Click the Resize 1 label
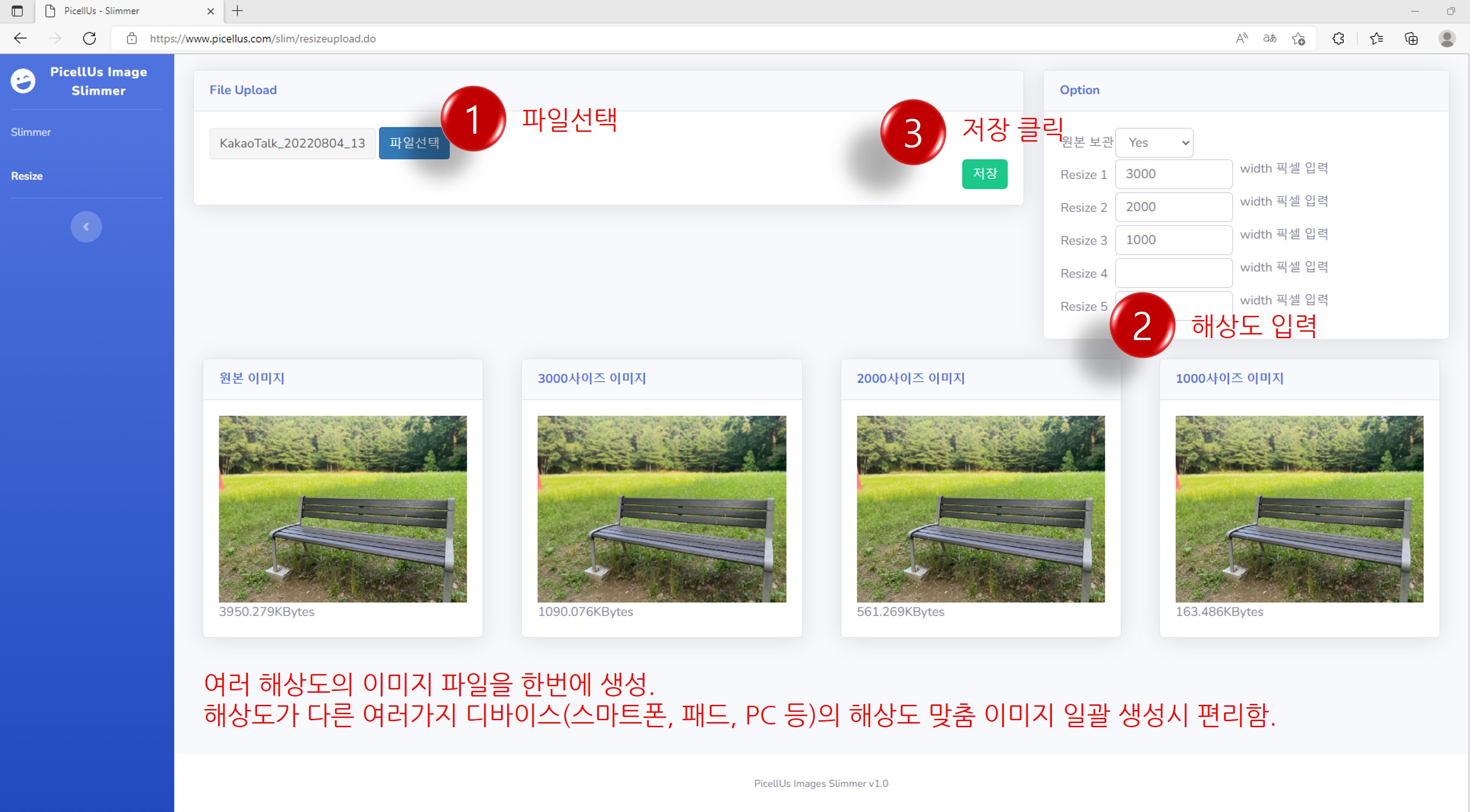The width and height of the screenshot is (1470, 812). 1084,175
